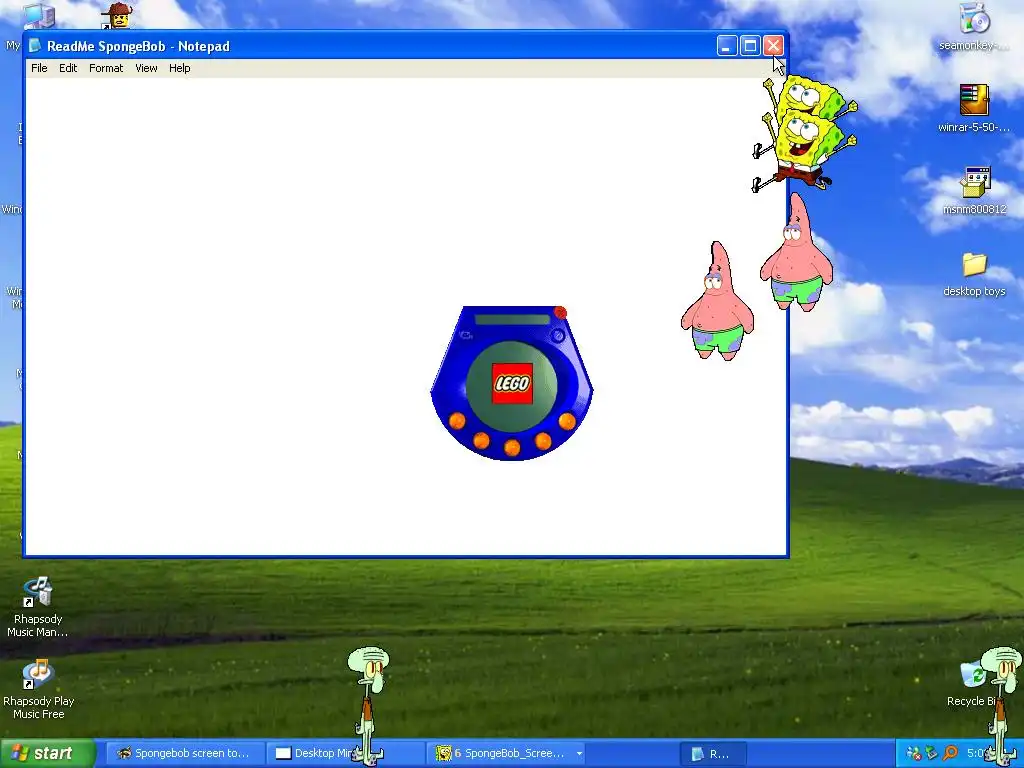Click the green arrow system tray icon
Viewport: 1024px width, 768px height.
click(932, 754)
